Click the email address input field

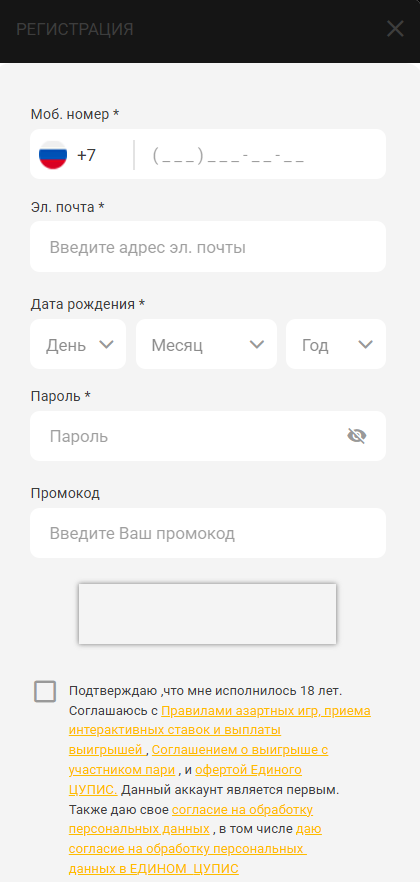coord(208,247)
